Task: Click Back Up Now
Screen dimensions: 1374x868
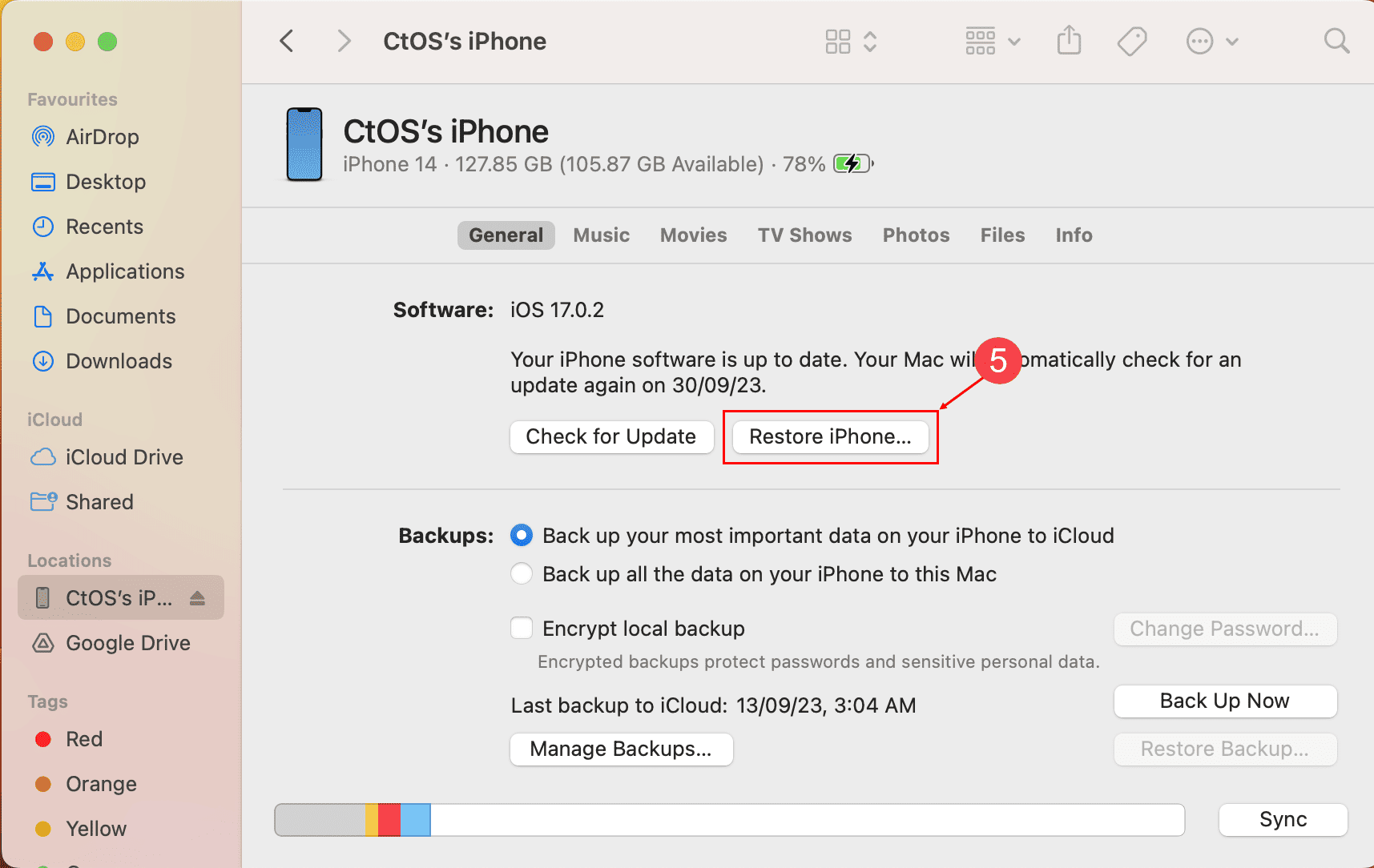Action: [x=1224, y=701]
